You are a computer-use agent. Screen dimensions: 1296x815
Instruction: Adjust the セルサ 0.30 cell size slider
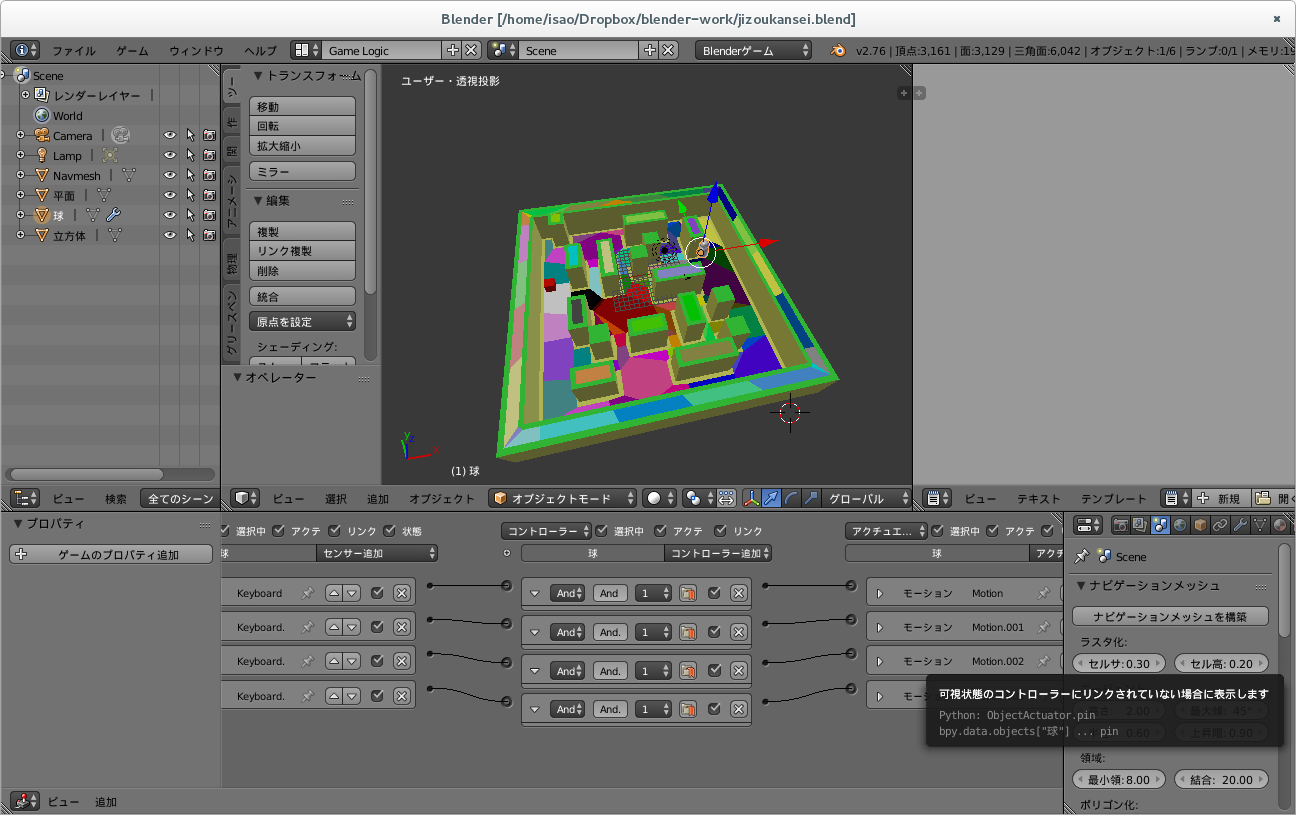[x=1119, y=664]
